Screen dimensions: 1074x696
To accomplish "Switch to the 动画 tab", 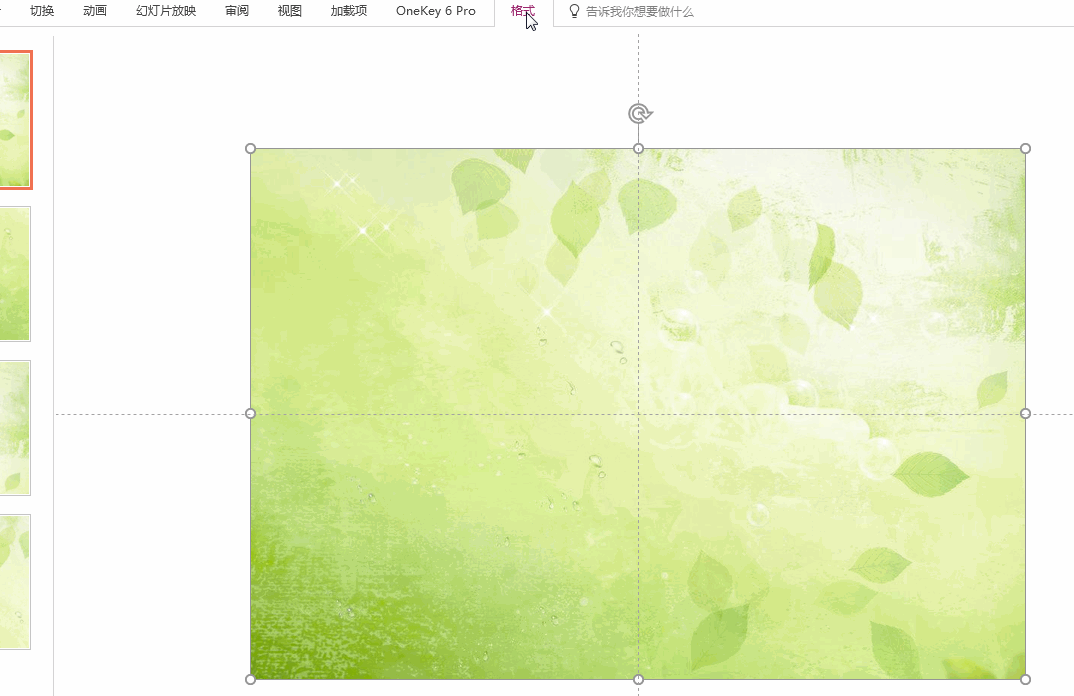I will [95, 11].
